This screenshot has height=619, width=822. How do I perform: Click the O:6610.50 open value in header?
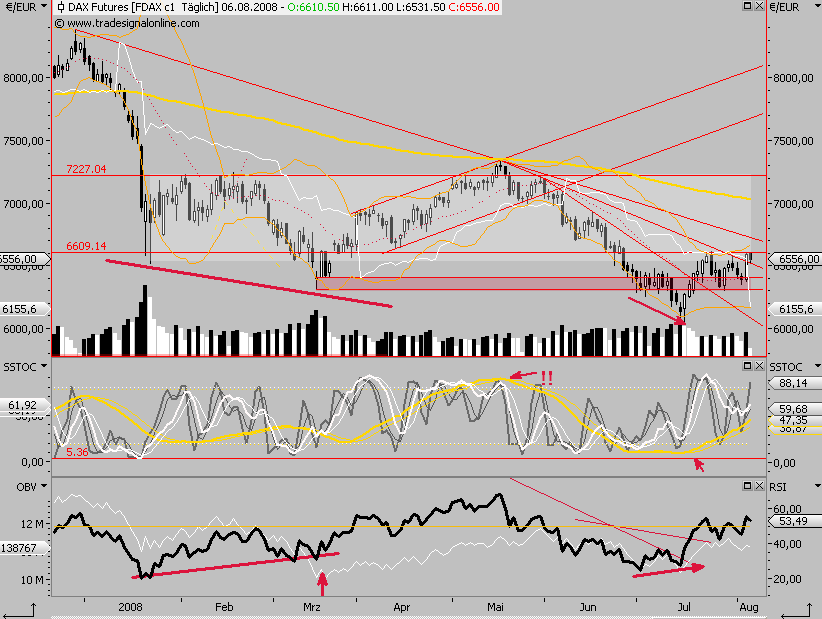point(313,7)
